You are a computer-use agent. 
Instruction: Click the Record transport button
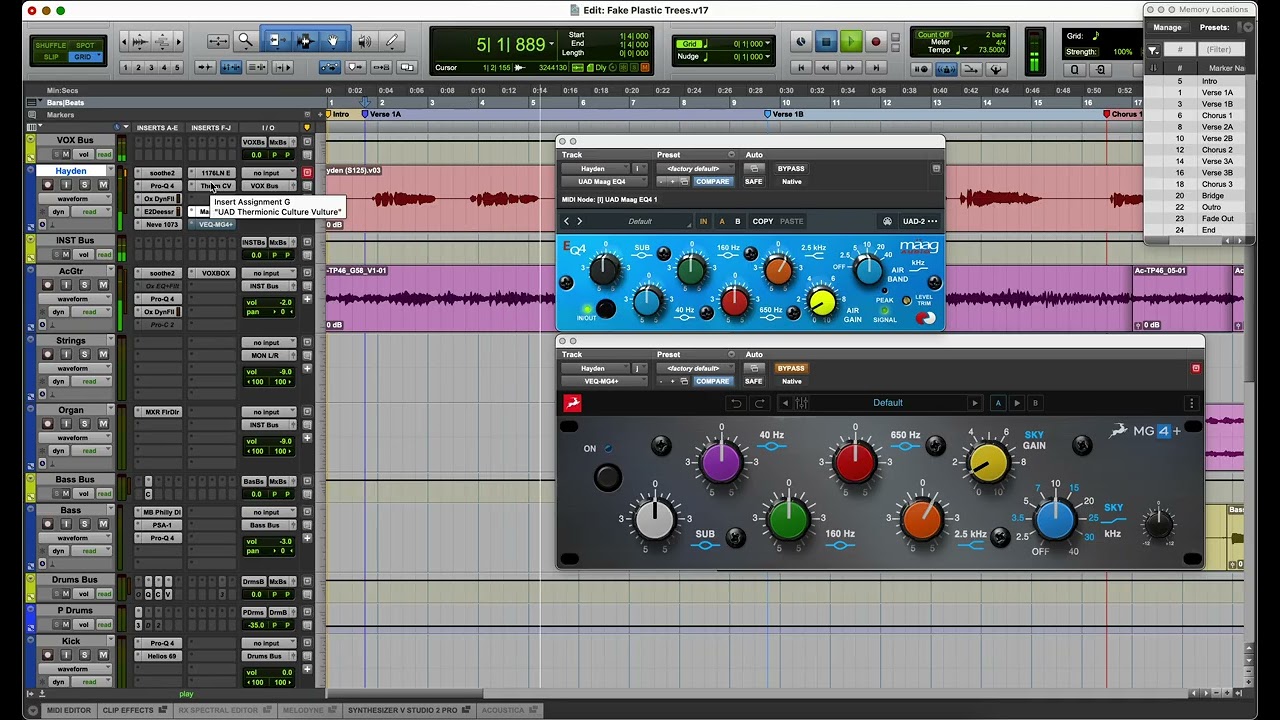(x=876, y=42)
